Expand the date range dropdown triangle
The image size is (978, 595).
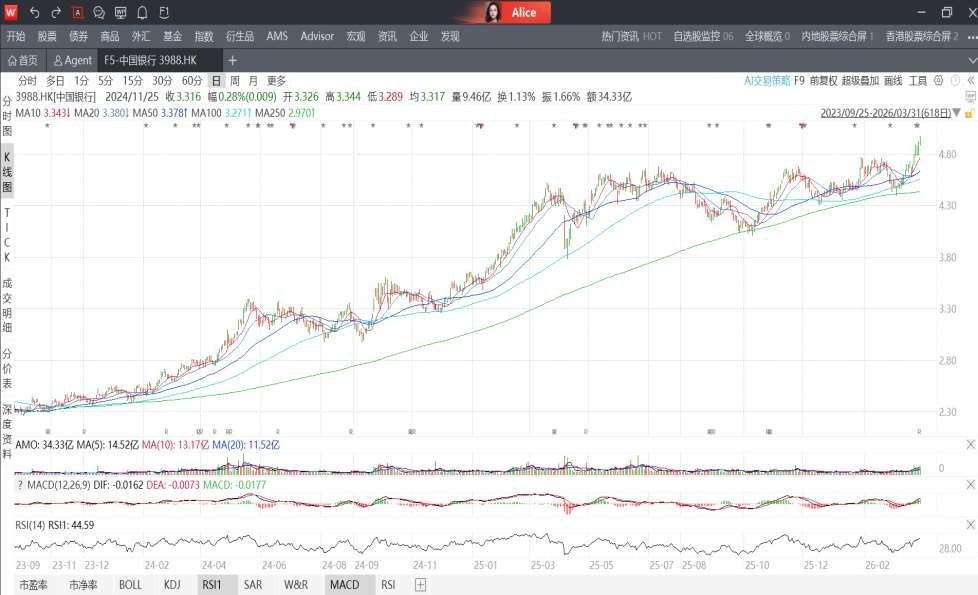coord(958,113)
